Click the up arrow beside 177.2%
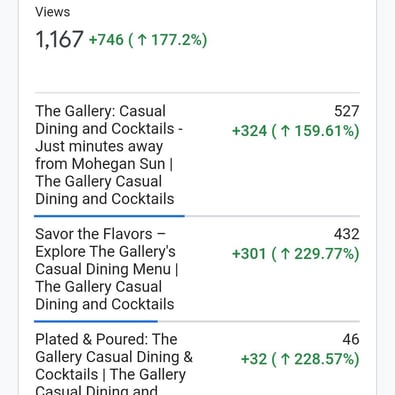This screenshot has height=395, width=395. click(142, 40)
